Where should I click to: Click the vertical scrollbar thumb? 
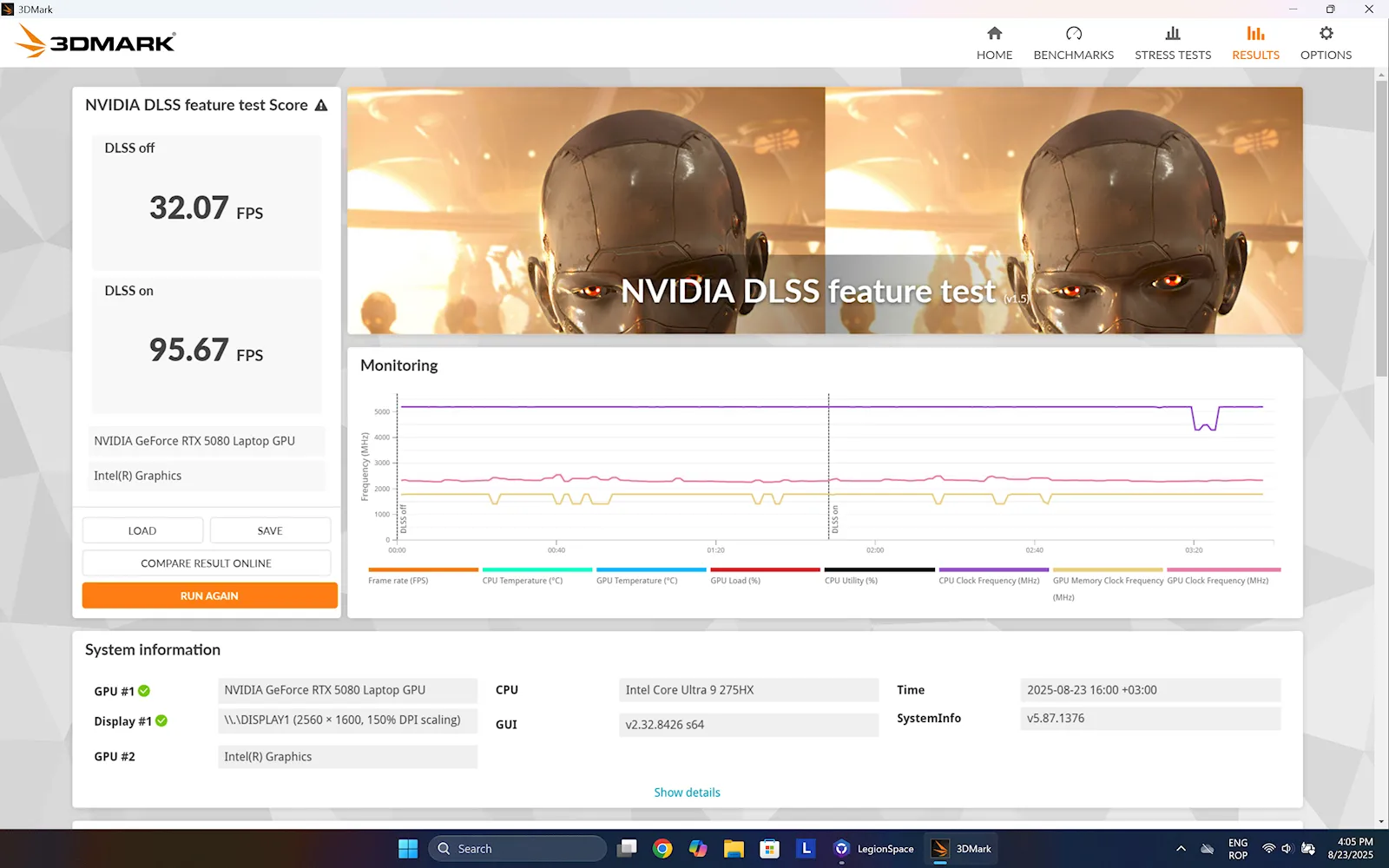(1381, 227)
